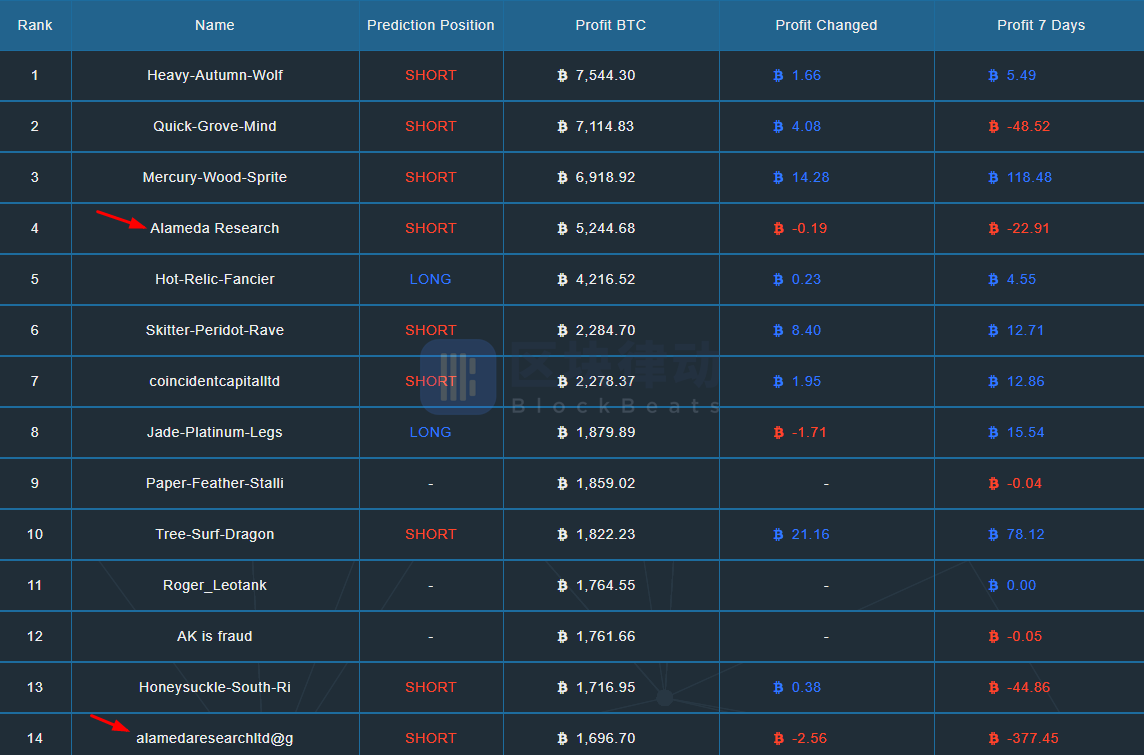Click 7-day profit value -22.91
The image size is (1144, 755).
[1028, 228]
